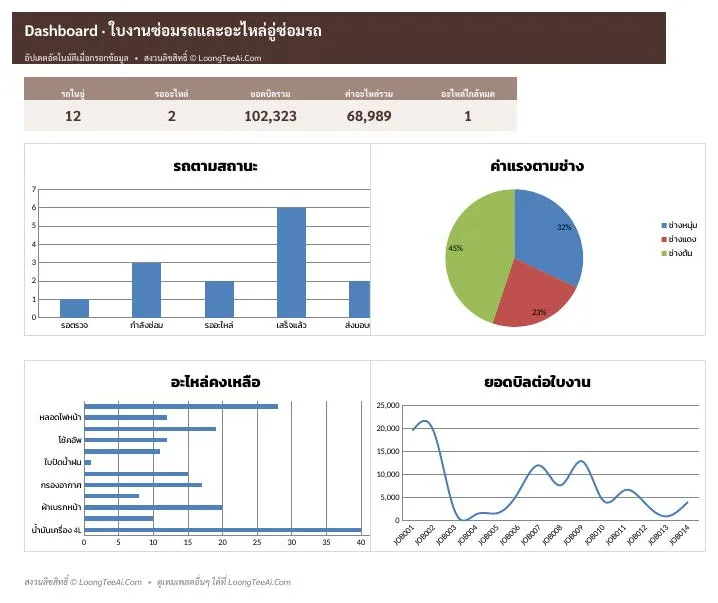718x603 pixels.
Task: Click the กำลังซ่อม axis label
Action: [x=147, y=325]
